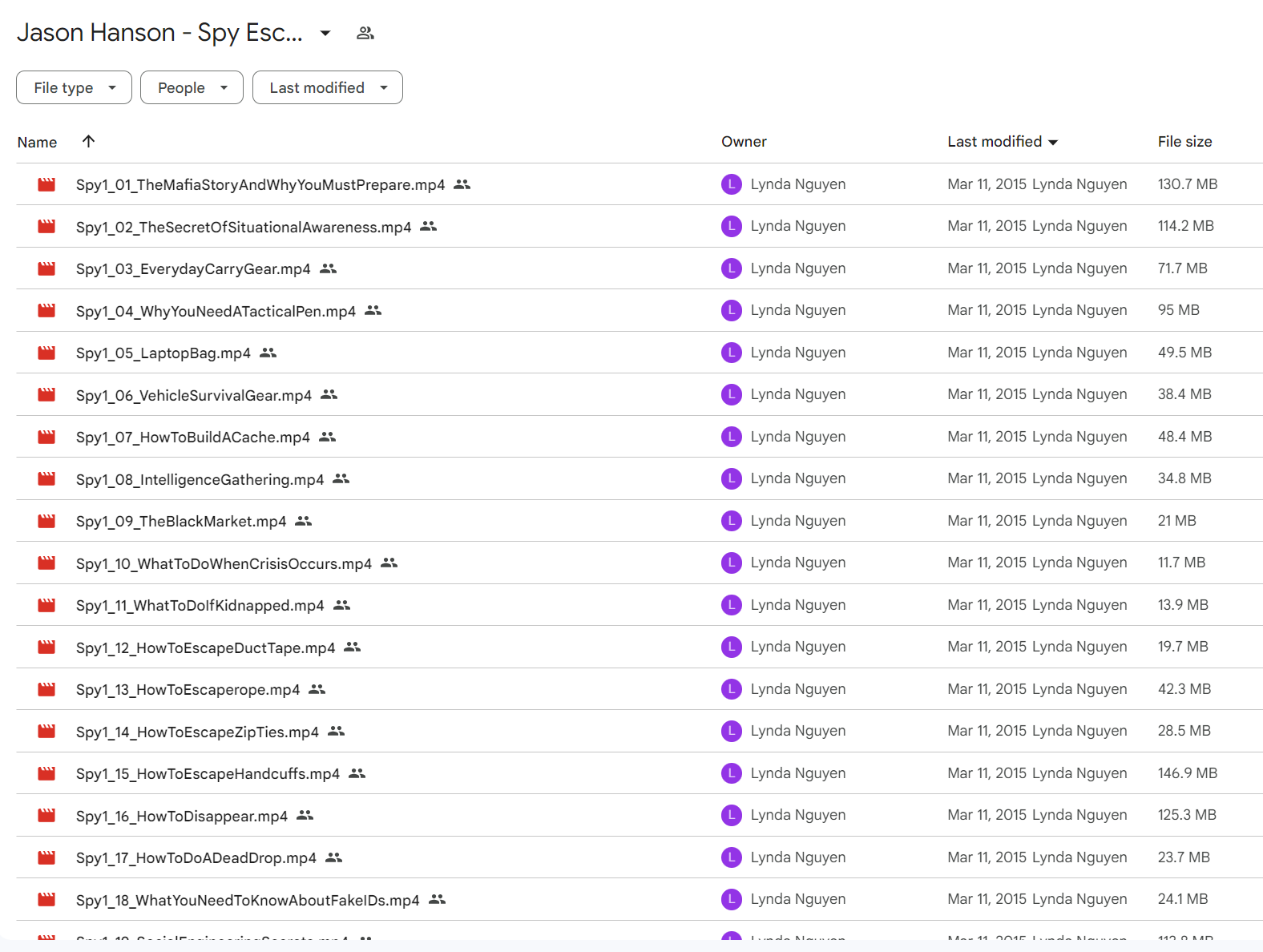Open Spy1_14_HowToEscapeZipTies.mp4
1263x952 pixels.
pos(197,732)
